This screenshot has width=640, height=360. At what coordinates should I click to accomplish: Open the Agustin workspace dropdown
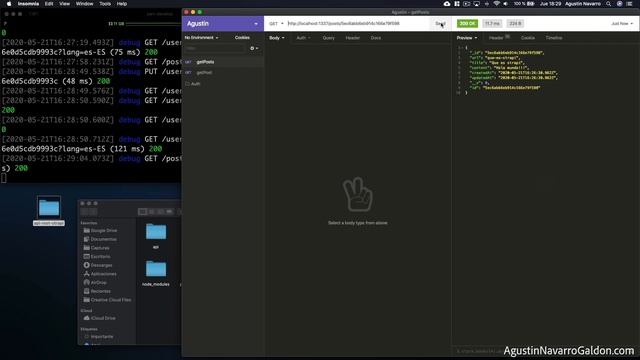point(222,24)
